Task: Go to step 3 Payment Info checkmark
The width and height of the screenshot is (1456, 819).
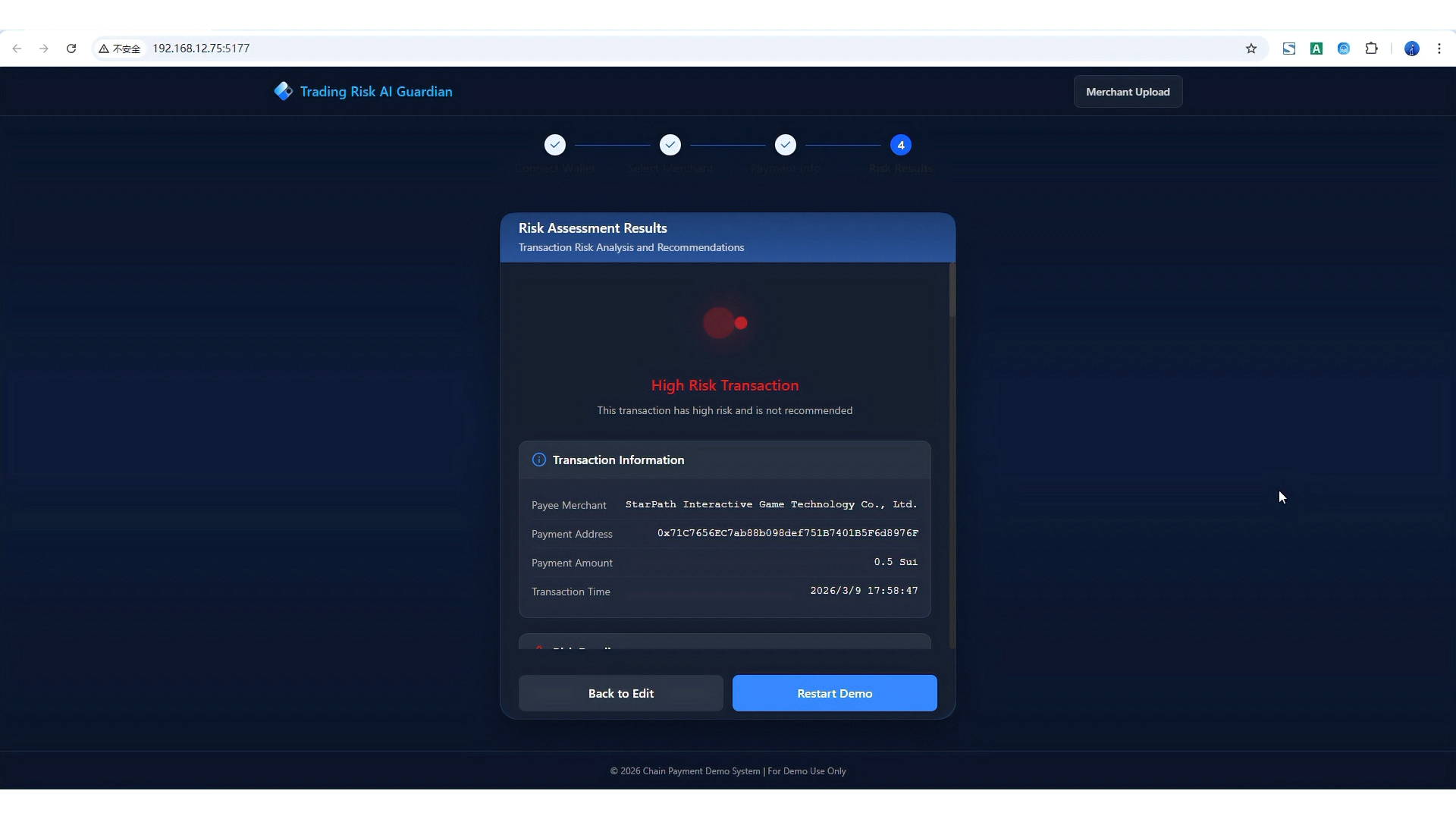Action: [x=786, y=145]
